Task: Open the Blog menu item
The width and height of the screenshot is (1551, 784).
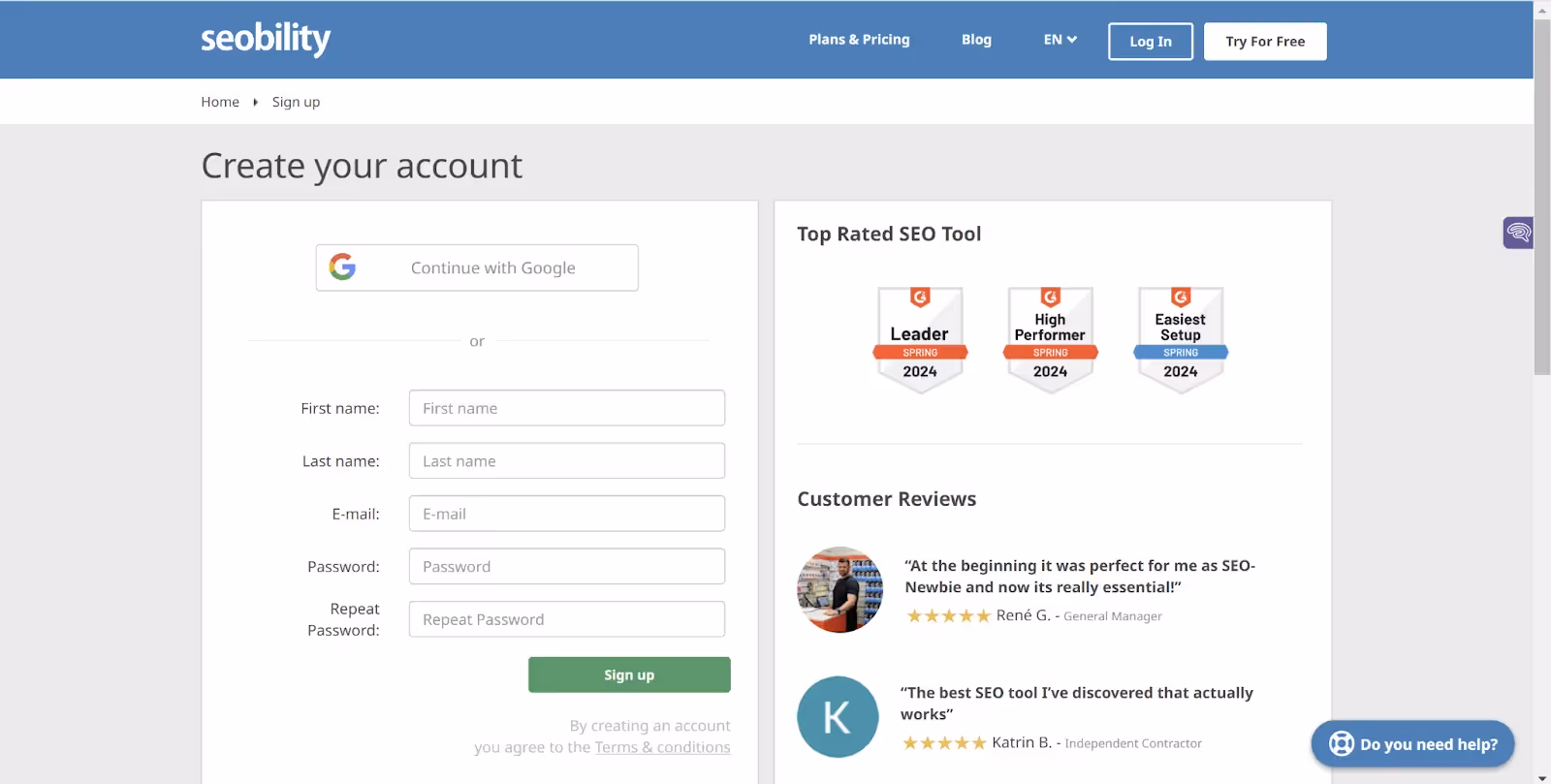Action: tap(976, 40)
